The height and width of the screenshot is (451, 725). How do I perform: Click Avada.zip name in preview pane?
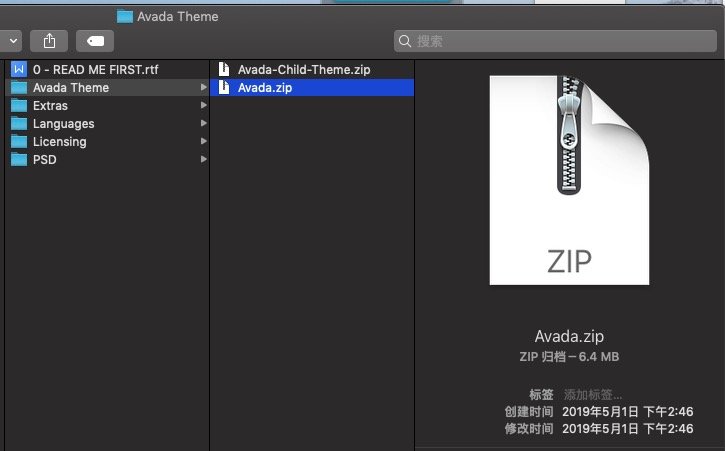(x=569, y=336)
